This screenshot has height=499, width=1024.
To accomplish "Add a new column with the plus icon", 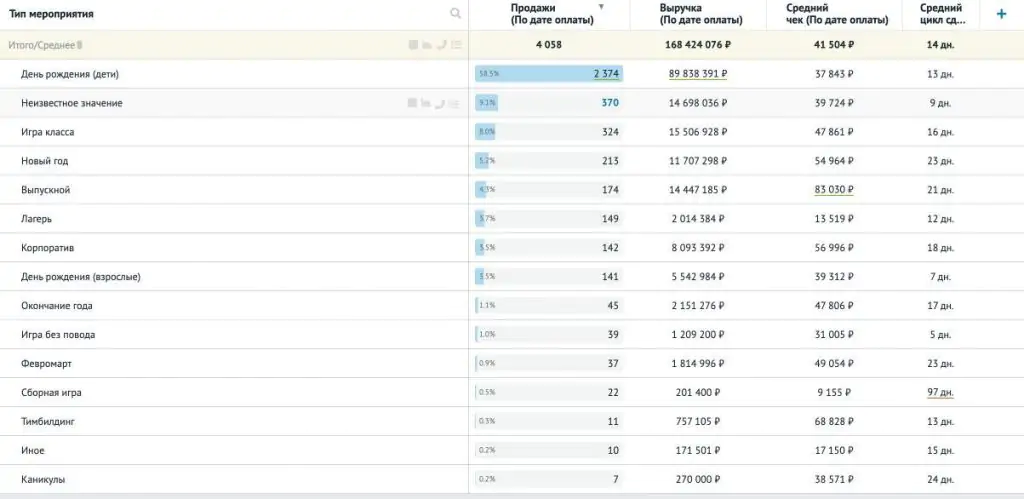I will click(x=1001, y=14).
